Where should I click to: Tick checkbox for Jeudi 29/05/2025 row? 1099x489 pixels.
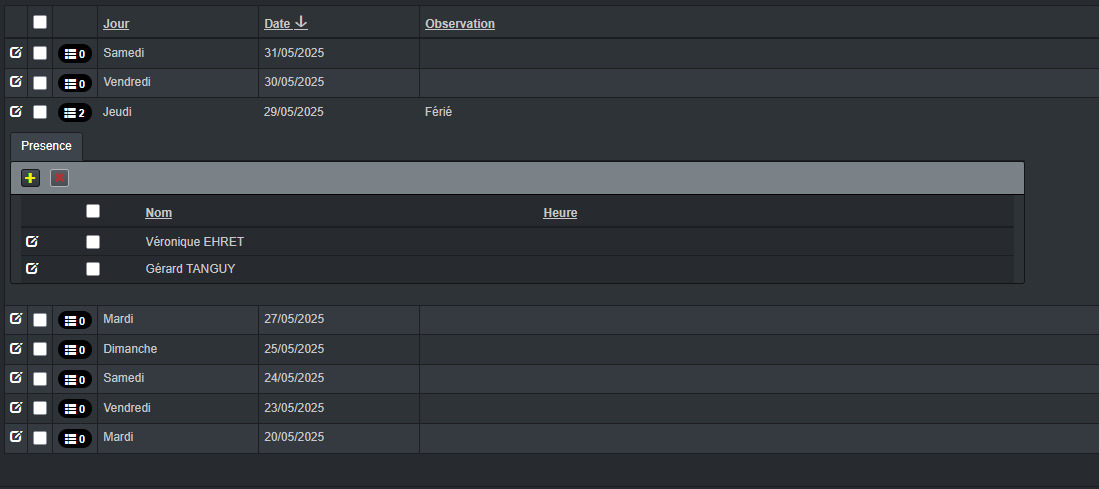(x=40, y=111)
